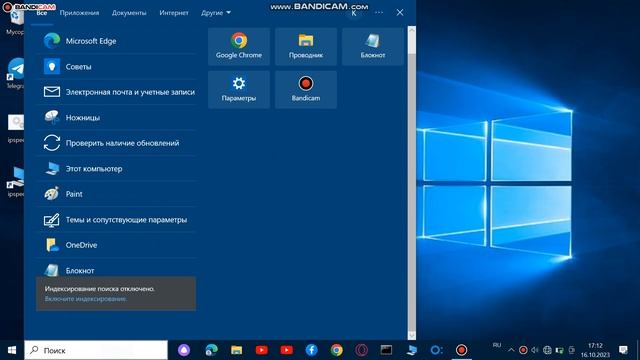
Task: Close the search panel
Action: (400, 13)
